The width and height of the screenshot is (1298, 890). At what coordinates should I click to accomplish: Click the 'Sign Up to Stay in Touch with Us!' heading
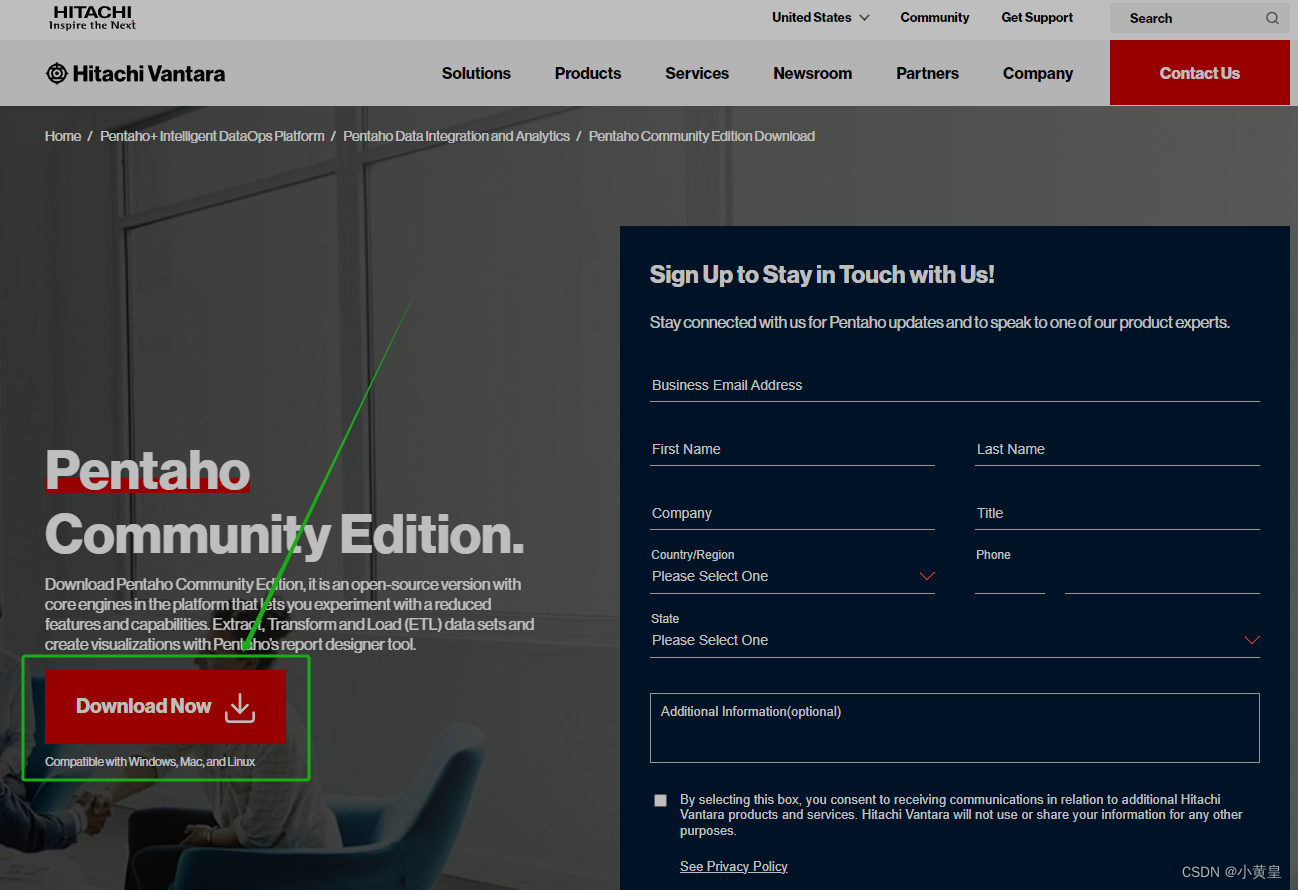coord(822,275)
